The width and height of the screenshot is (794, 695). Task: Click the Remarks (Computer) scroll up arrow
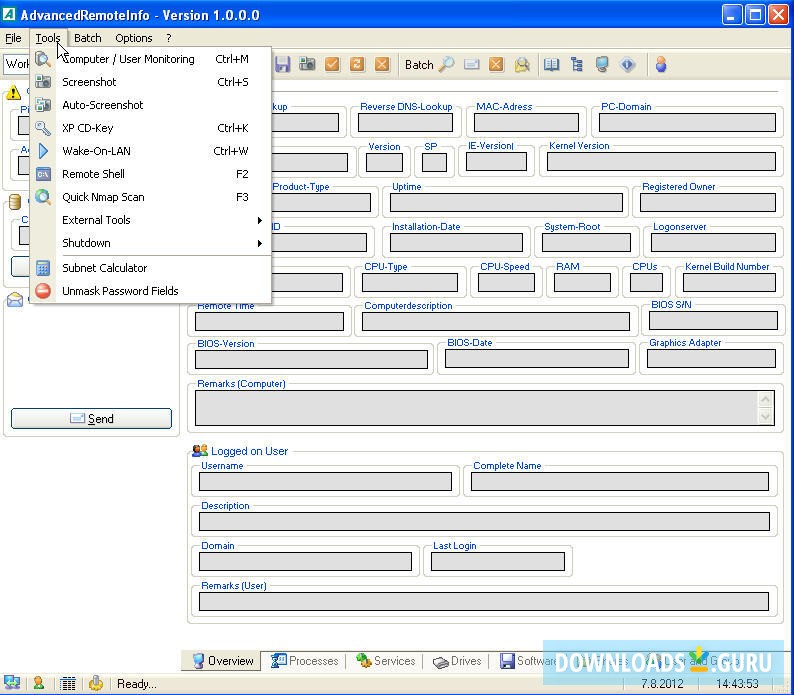click(765, 400)
